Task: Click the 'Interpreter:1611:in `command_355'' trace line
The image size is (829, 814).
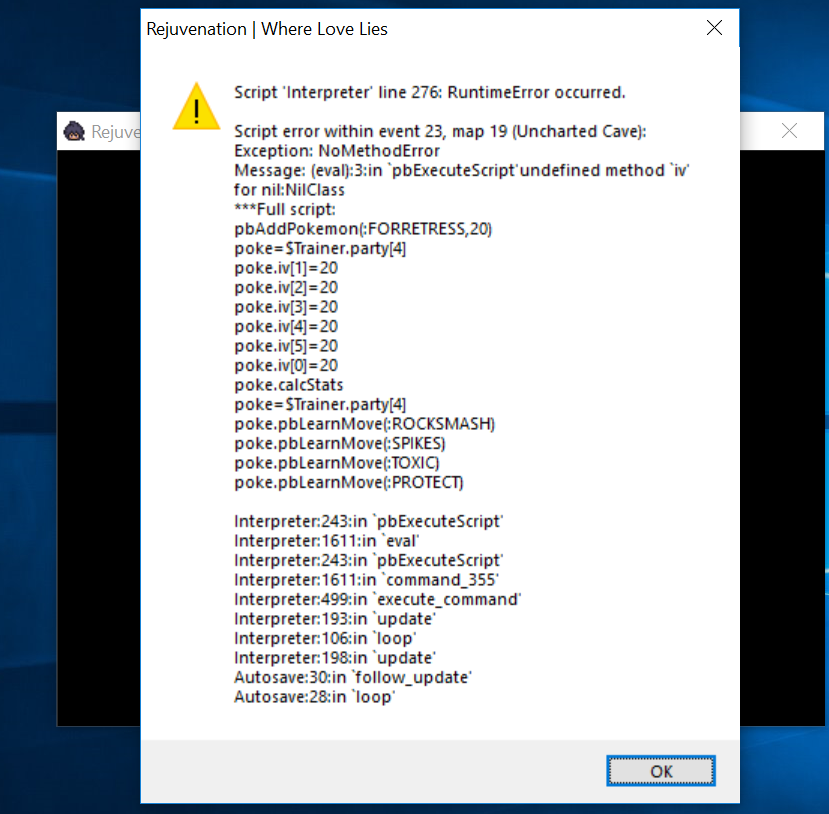Action: (366, 580)
